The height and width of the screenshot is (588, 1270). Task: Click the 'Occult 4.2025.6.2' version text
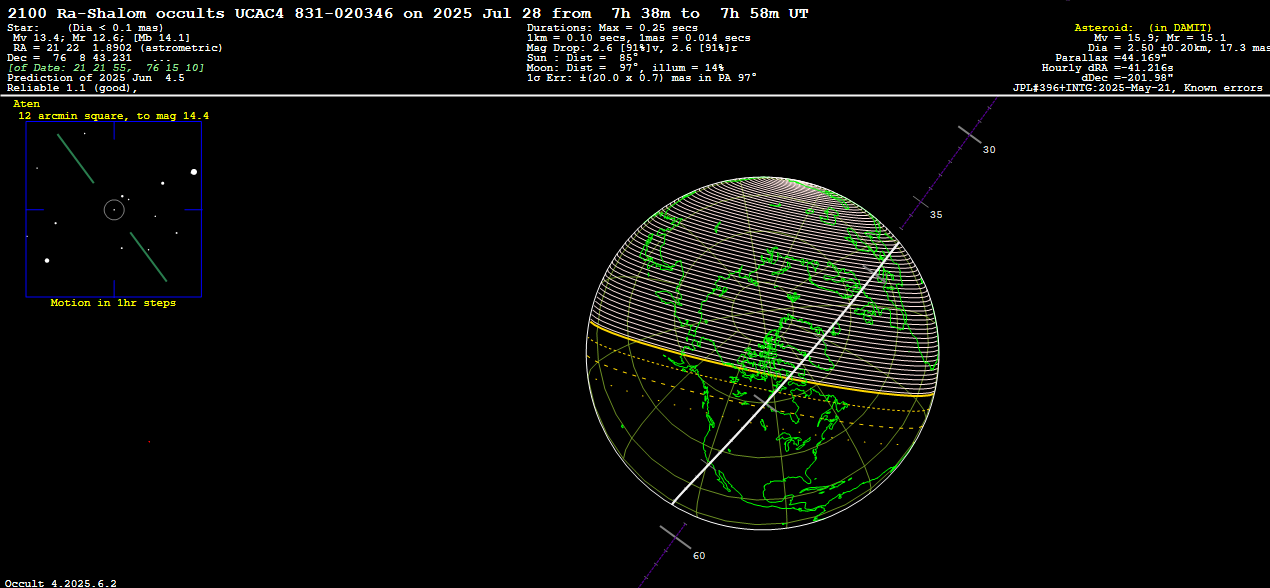click(x=60, y=582)
